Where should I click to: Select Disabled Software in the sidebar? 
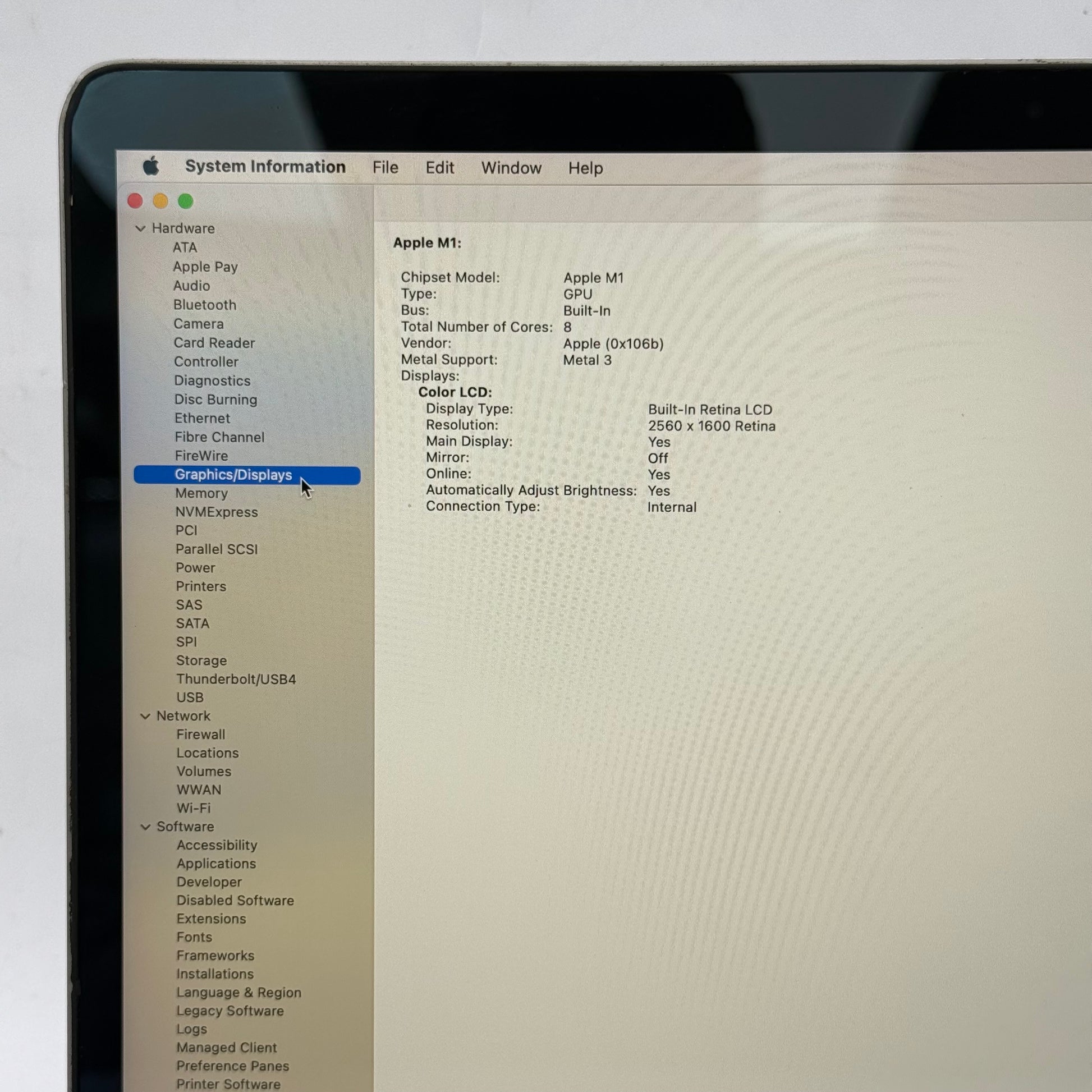[x=235, y=901]
